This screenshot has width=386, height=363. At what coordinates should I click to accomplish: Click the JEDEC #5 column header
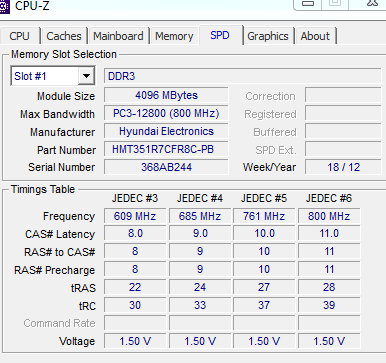(x=264, y=198)
